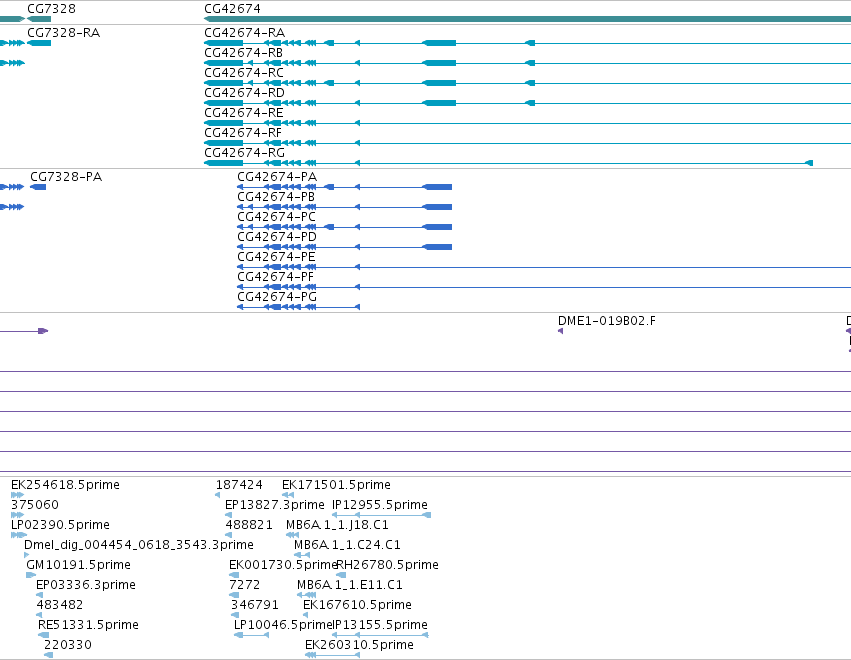Click the CG42674-RC transcript label
851x660 pixels.
(x=244, y=73)
